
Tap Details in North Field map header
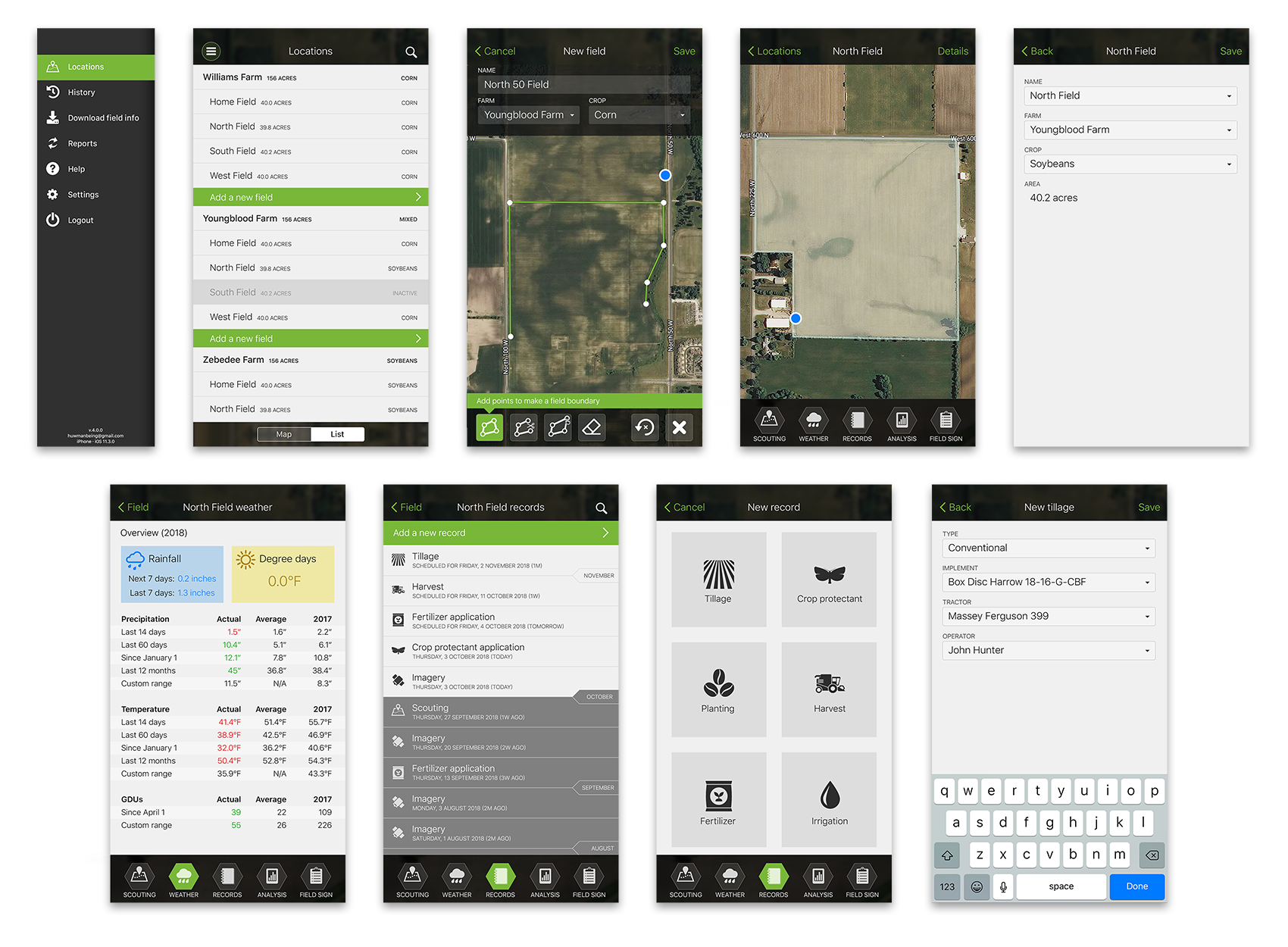pos(952,52)
